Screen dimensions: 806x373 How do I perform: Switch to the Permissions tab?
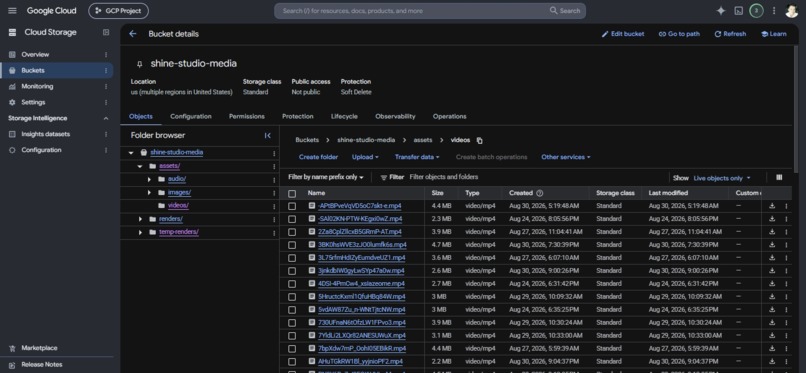click(247, 117)
